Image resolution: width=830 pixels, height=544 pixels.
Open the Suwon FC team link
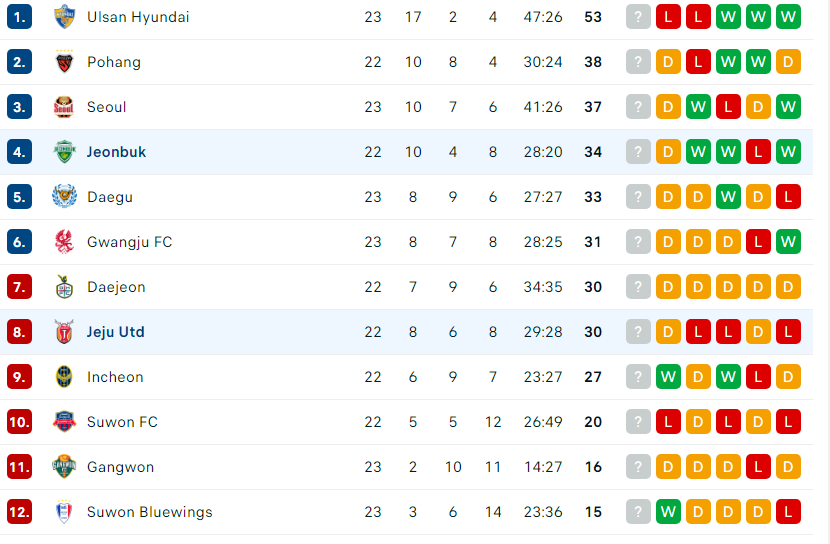[122, 422]
